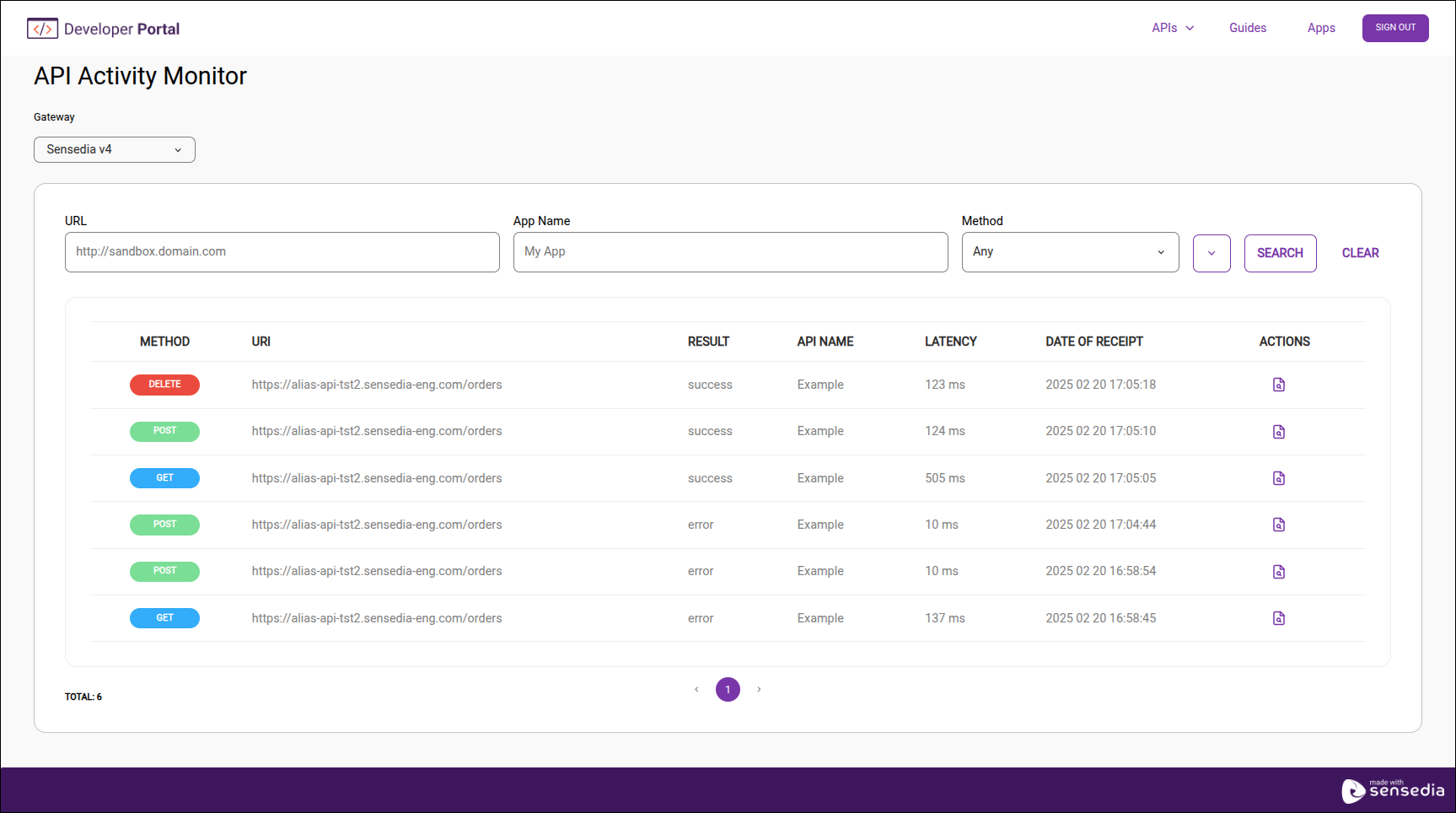
Task: Click the Developer Portal code logo icon
Action: 42,28
